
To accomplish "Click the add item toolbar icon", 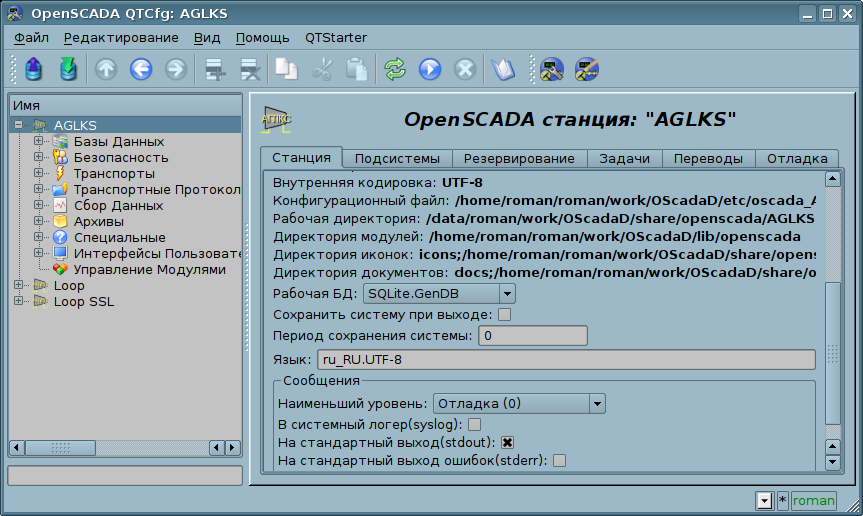I will pyautogui.click(x=213, y=69).
